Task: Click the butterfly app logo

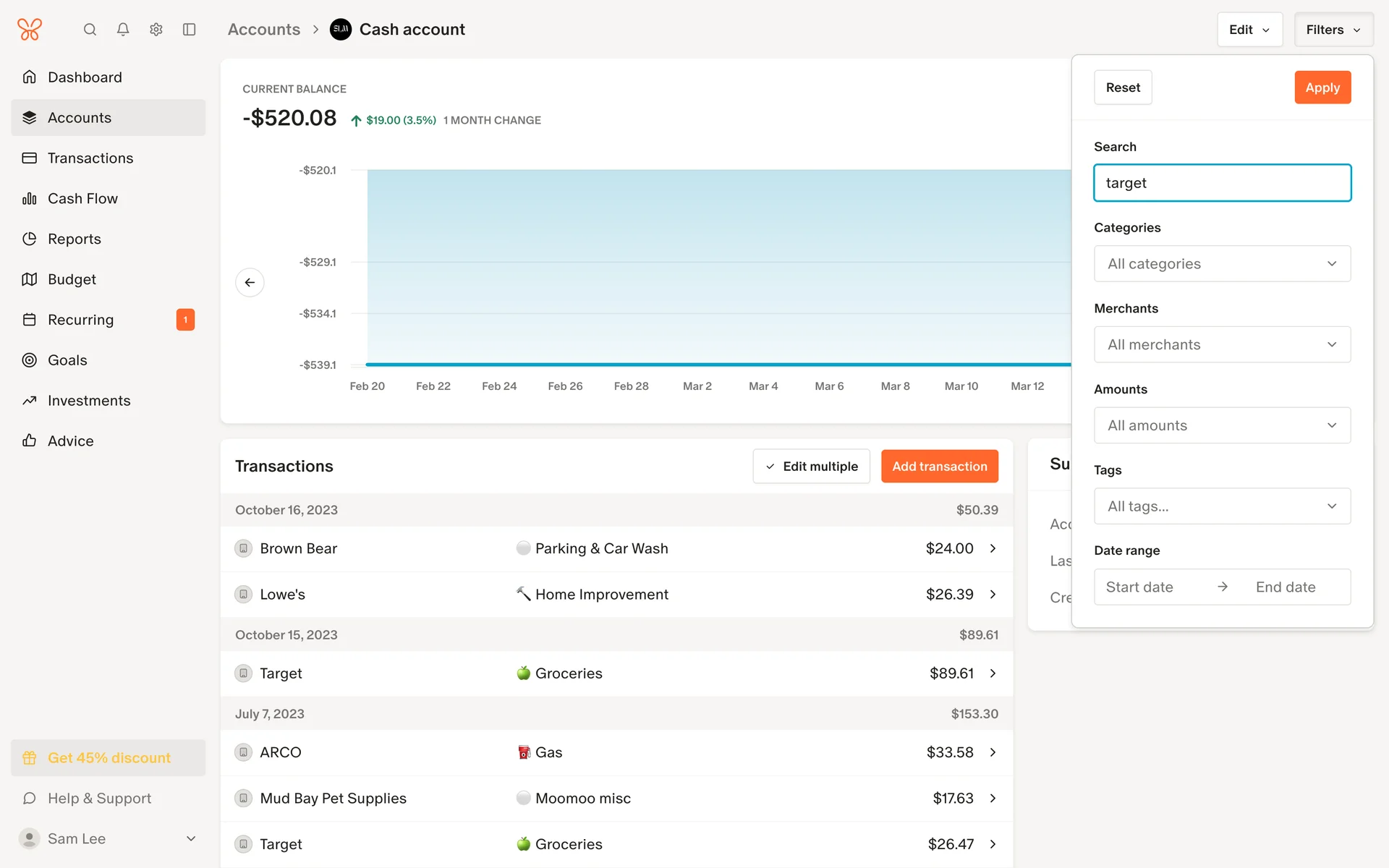Action: (x=30, y=30)
